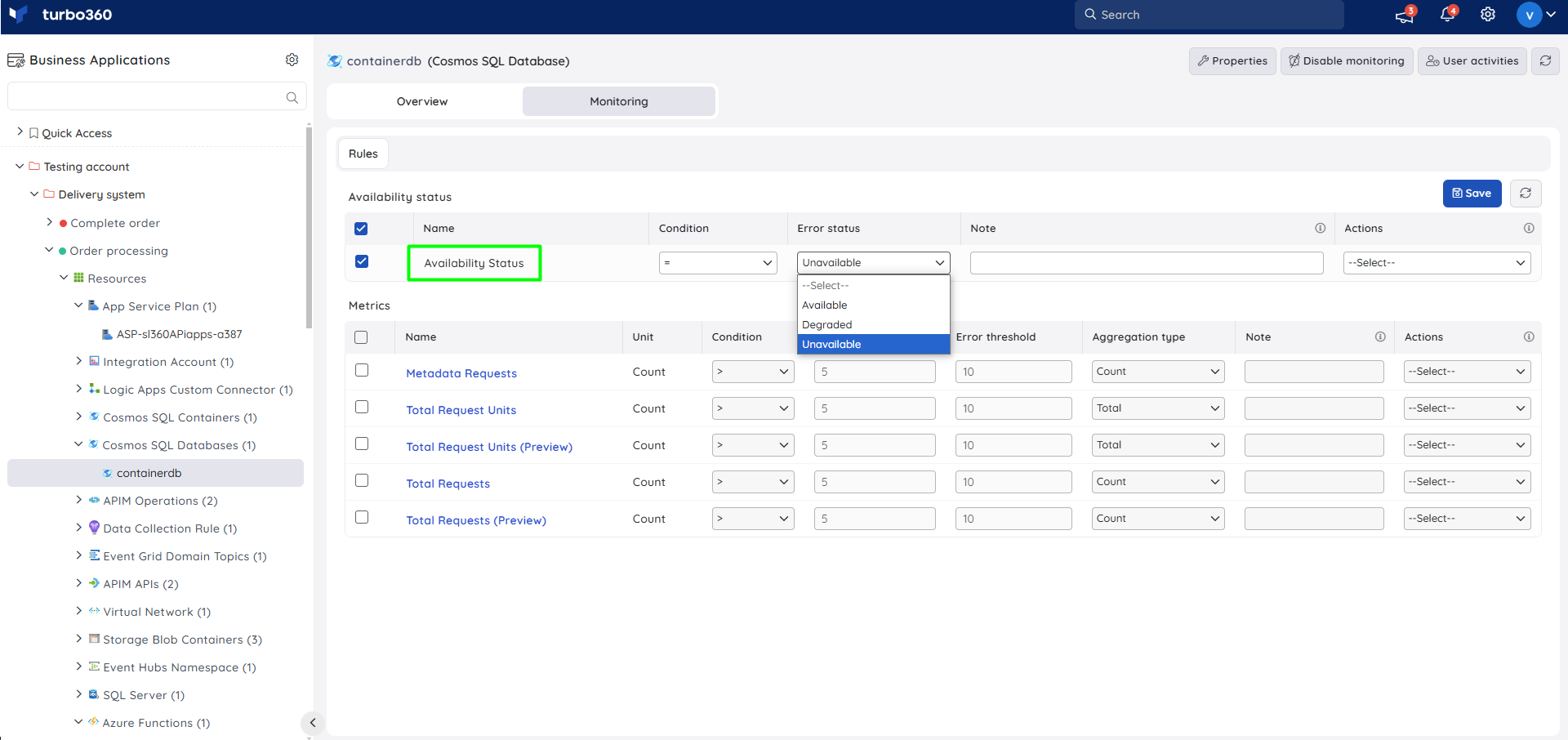Click the Logic Apps Custom Connector icon

pyautogui.click(x=94, y=389)
